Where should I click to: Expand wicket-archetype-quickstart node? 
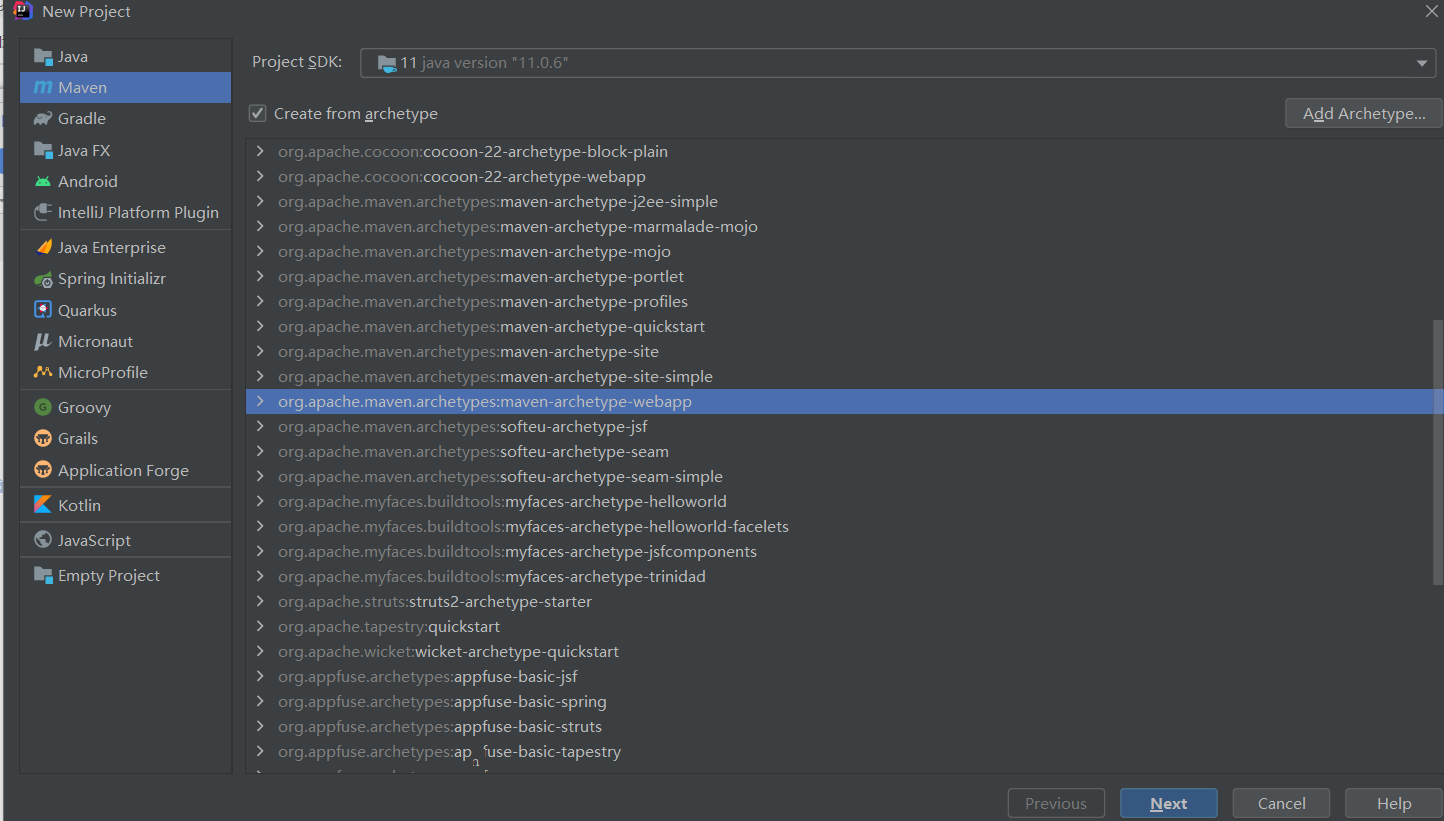pyautogui.click(x=260, y=652)
